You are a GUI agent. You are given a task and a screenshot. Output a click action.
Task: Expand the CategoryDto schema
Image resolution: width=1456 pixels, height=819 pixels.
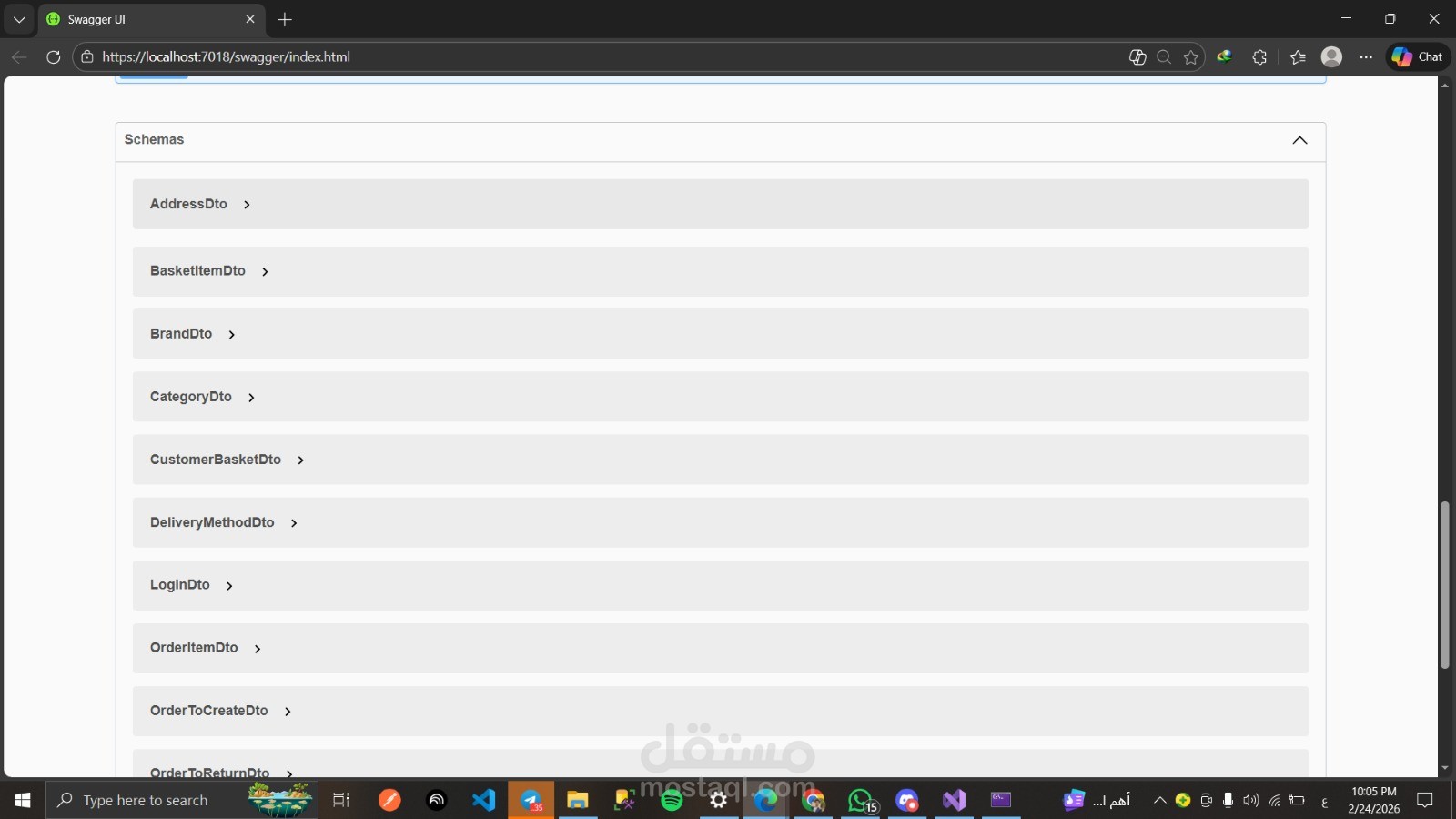click(721, 397)
